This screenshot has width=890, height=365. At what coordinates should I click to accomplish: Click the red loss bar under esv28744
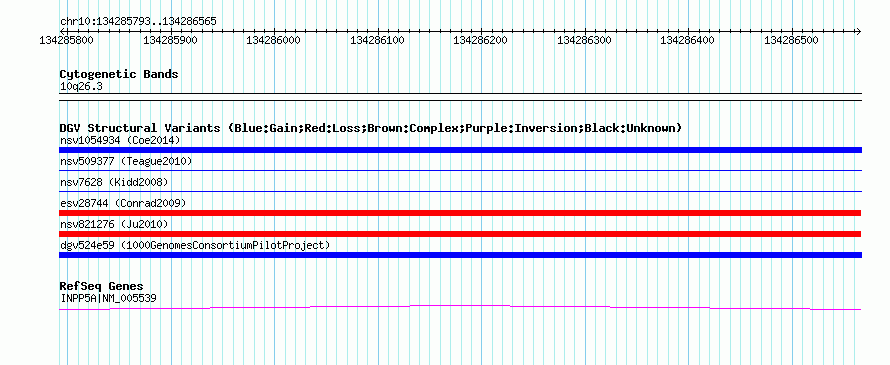point(460,213)
